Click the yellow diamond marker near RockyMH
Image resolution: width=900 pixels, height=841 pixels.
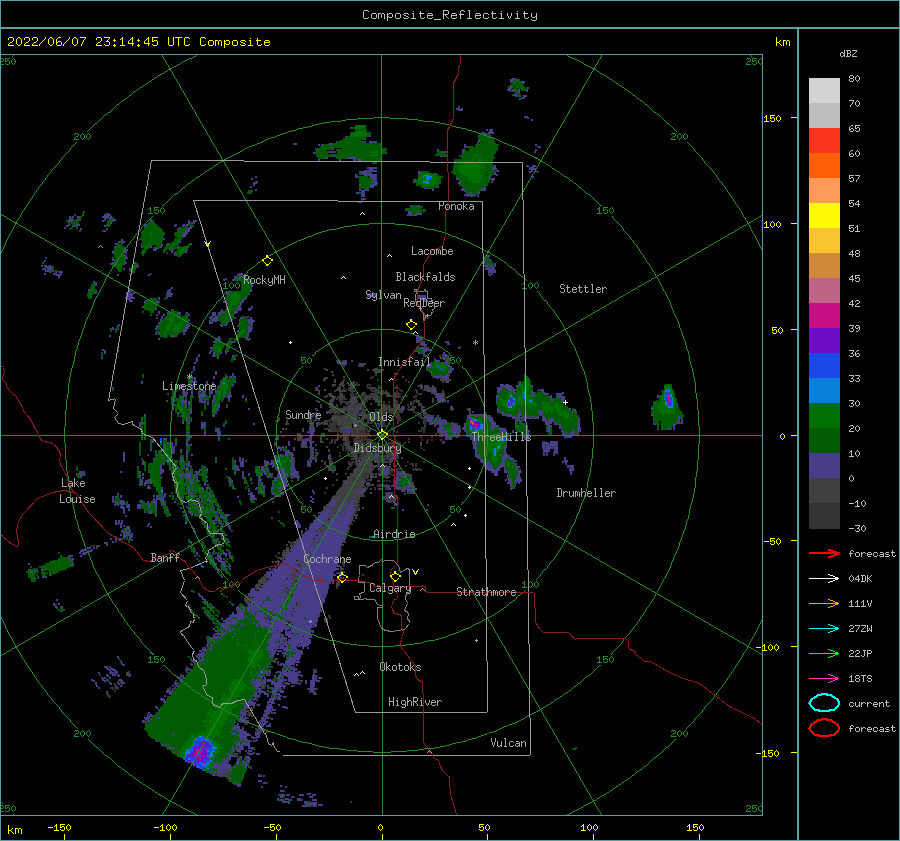(267, 261)
